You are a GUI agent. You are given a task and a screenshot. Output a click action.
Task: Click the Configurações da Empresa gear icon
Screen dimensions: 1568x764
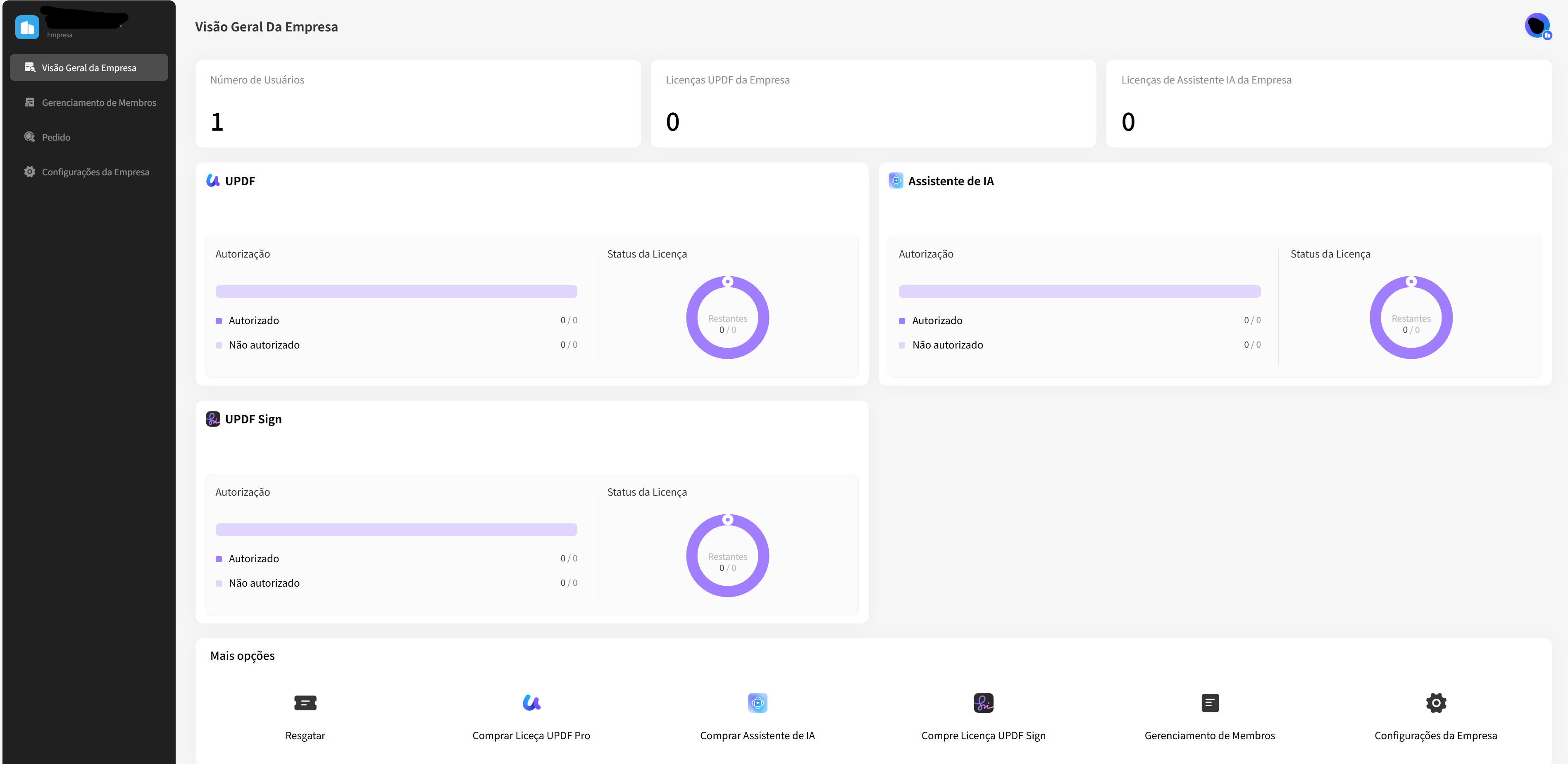point(1435,702)
